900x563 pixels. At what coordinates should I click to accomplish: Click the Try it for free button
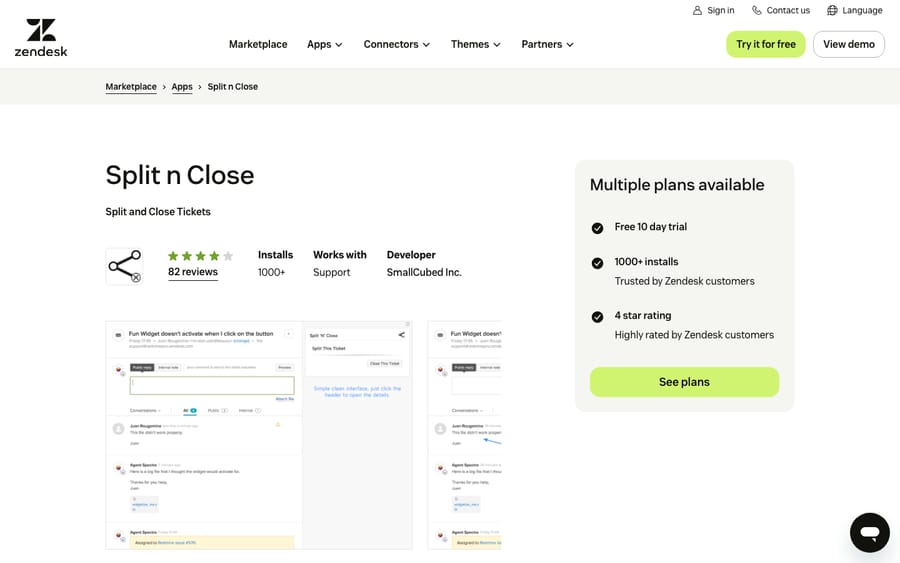click(x=766, y=44)
